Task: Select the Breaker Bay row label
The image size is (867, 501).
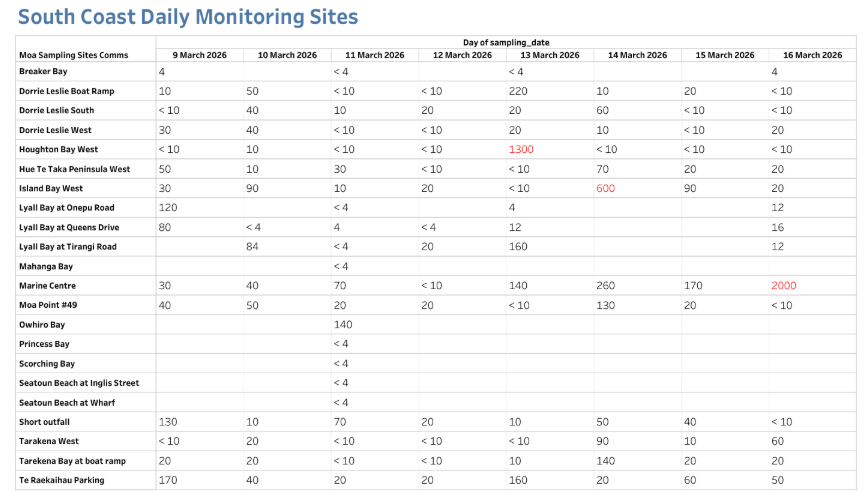Action: pos(43,71)
